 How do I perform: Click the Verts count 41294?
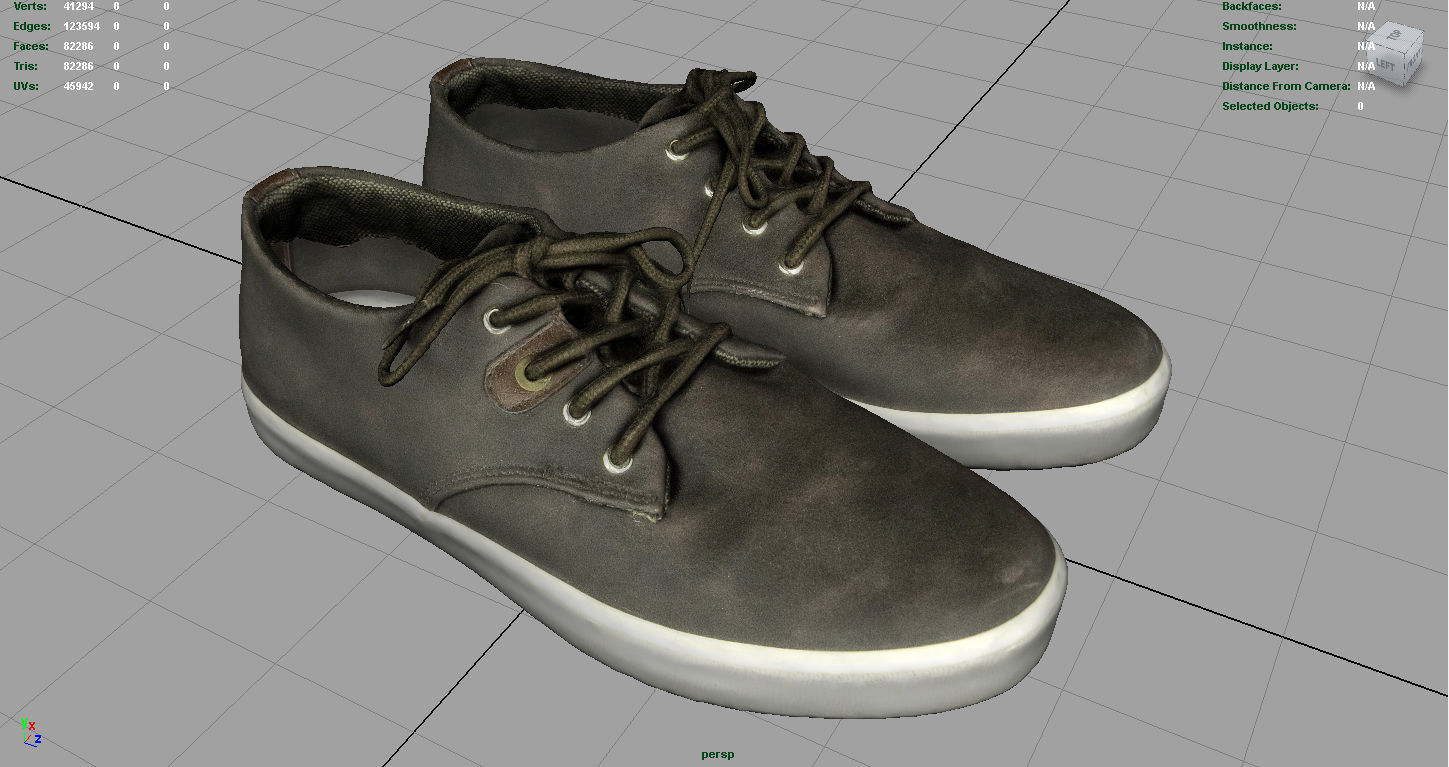(x=78, y=6)
